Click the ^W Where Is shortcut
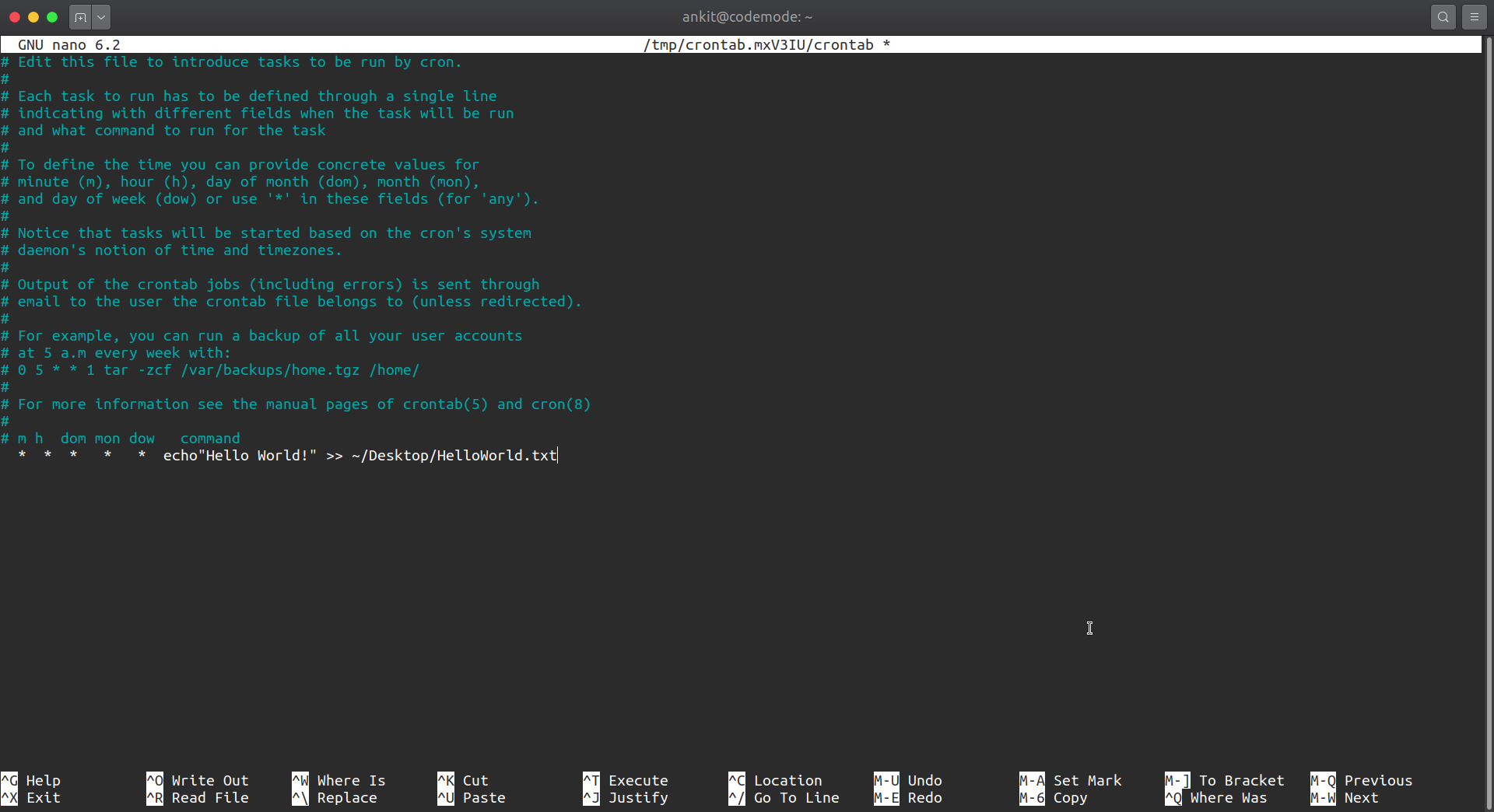 [338, 780]
